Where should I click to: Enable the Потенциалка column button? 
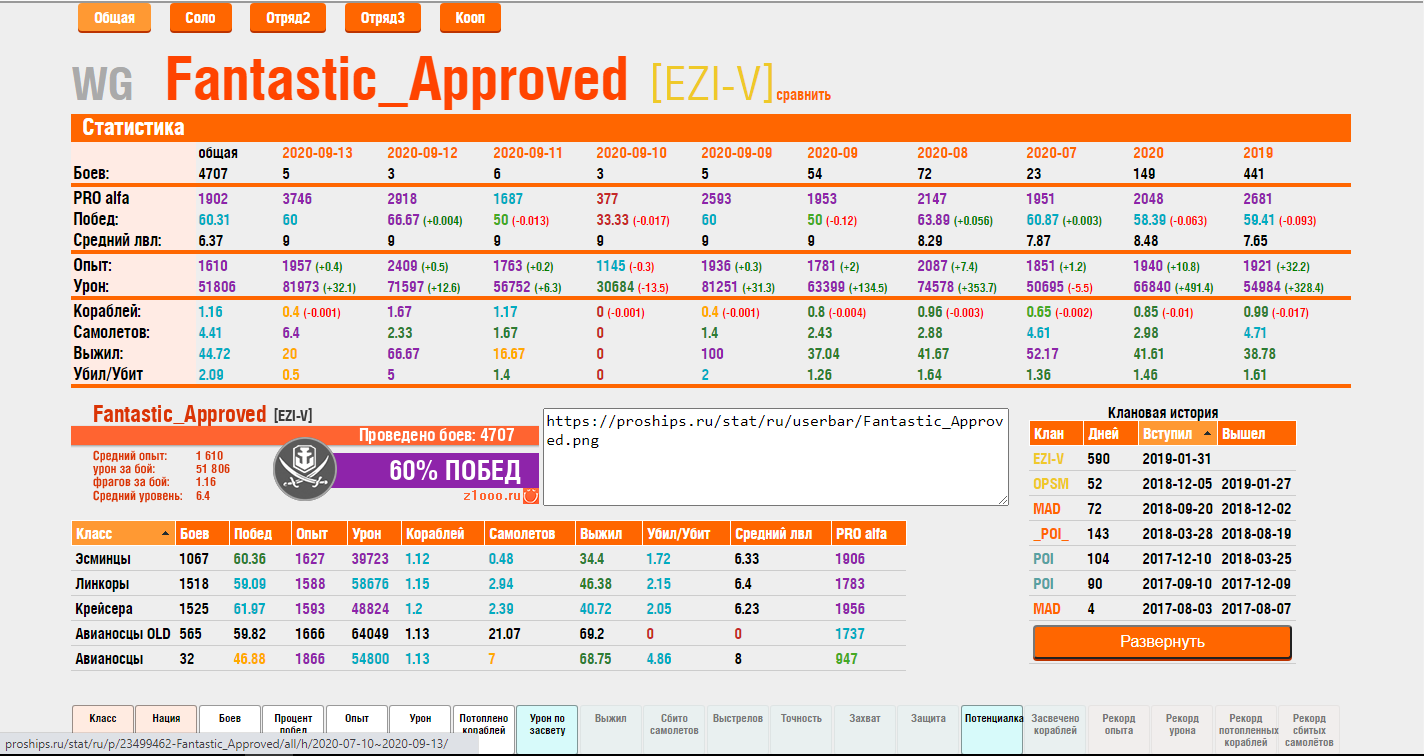993,718
